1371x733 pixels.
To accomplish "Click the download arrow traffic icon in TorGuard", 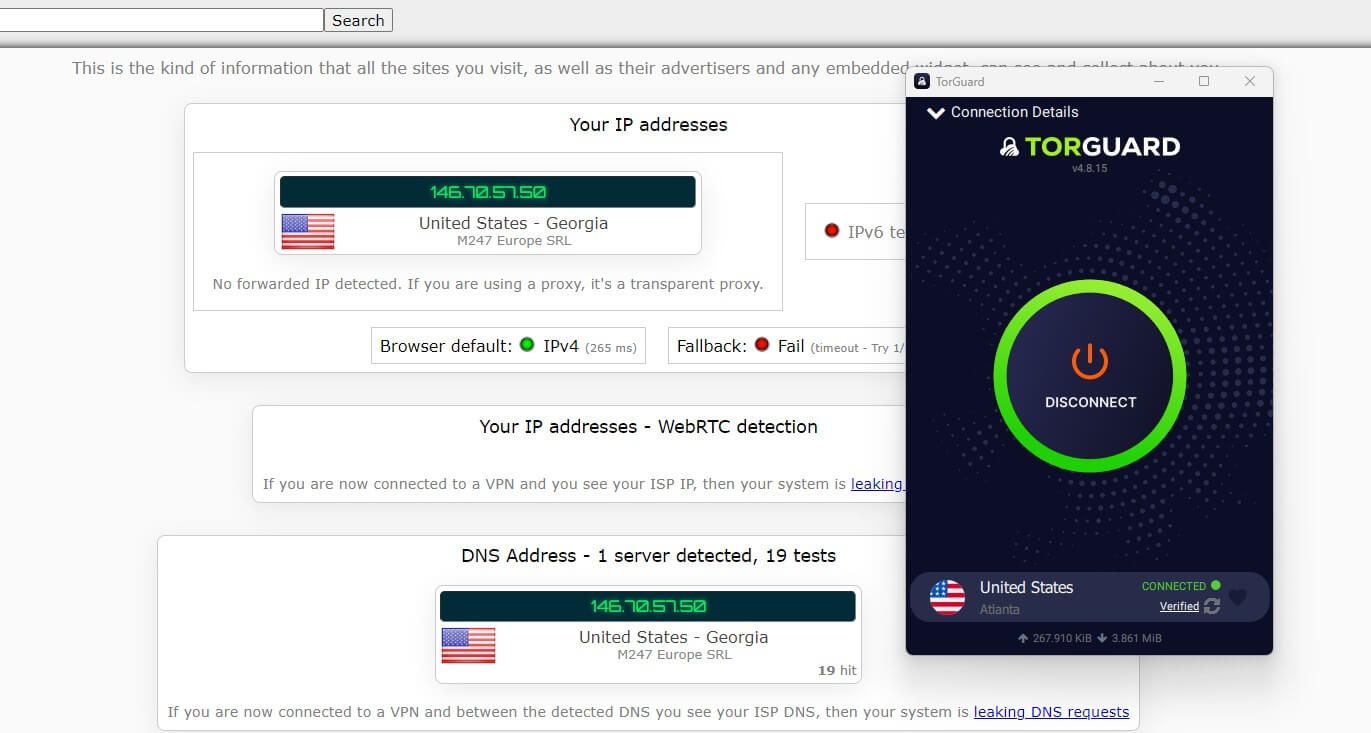I will 1102,638.
